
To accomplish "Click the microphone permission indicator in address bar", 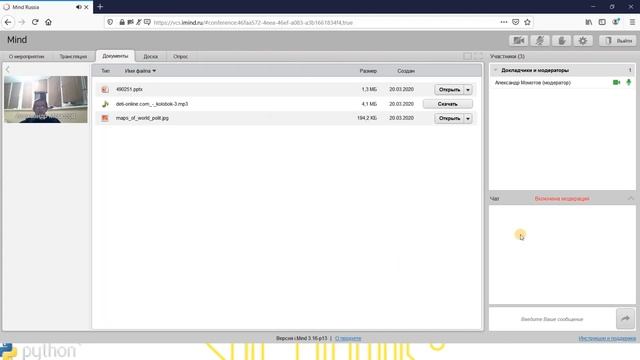I will tap(139, 22).
